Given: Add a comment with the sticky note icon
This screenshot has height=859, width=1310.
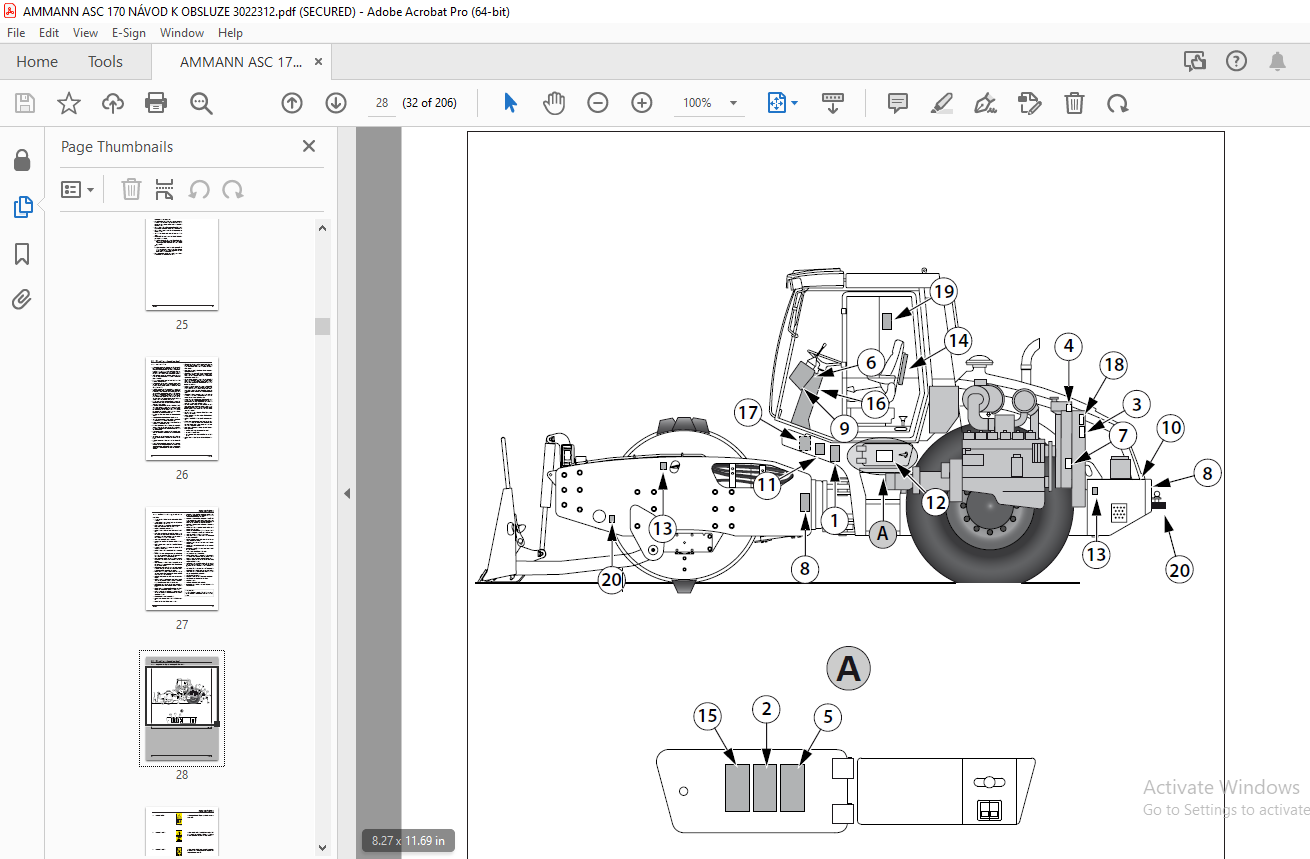Looking at the screenshot, I should click(898, 103).
